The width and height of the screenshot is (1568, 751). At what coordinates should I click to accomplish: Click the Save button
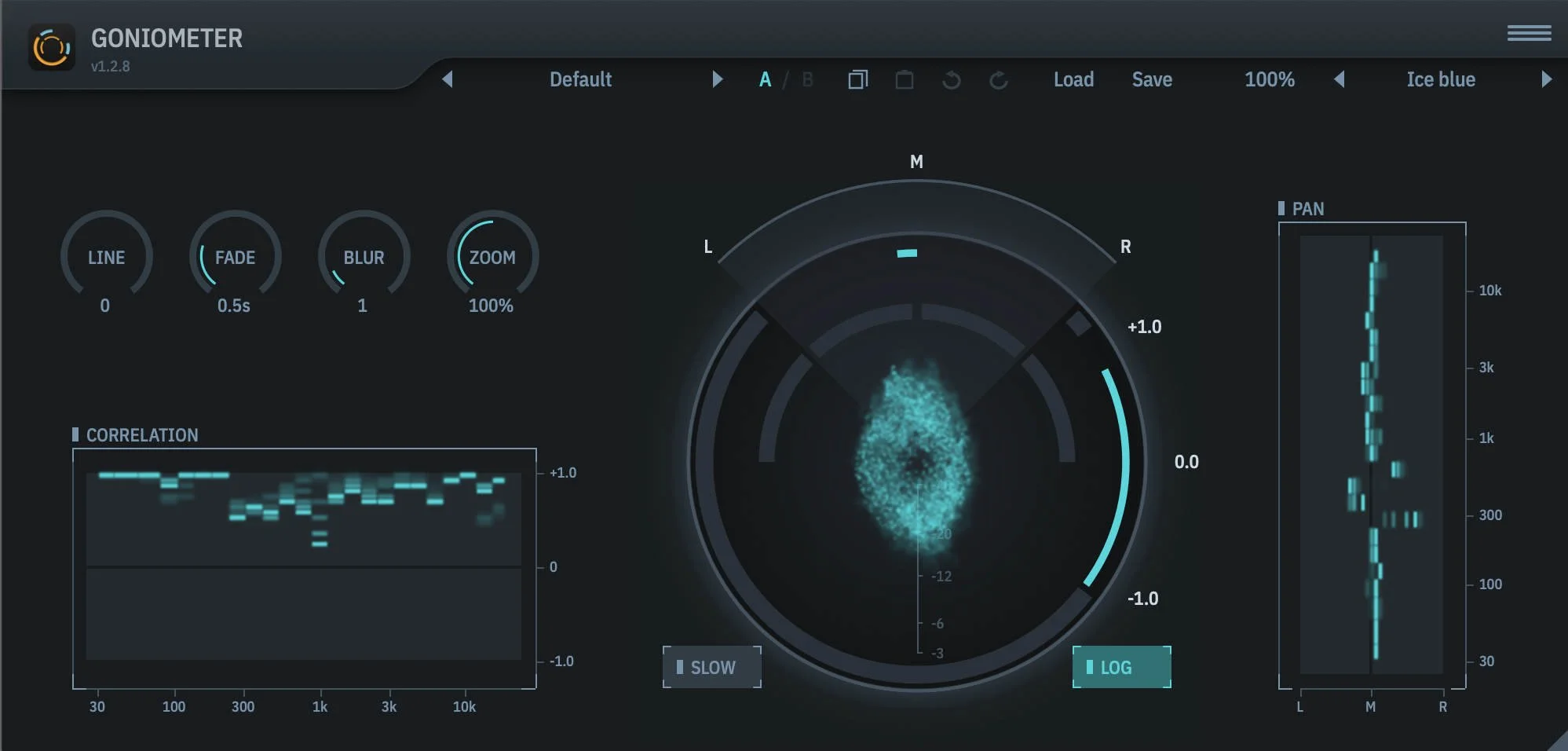1152,79
